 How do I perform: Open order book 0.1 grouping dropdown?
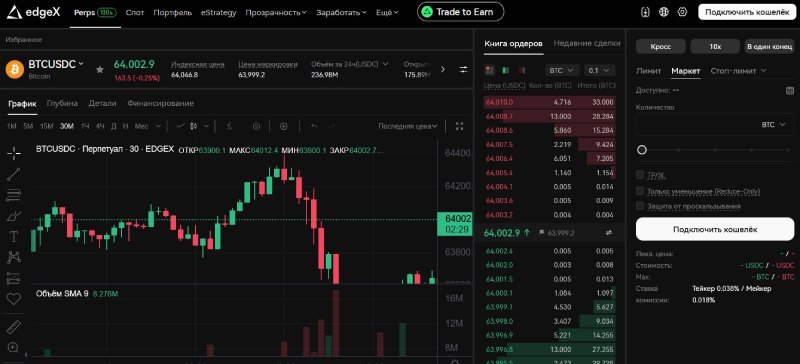pos(599,70)
